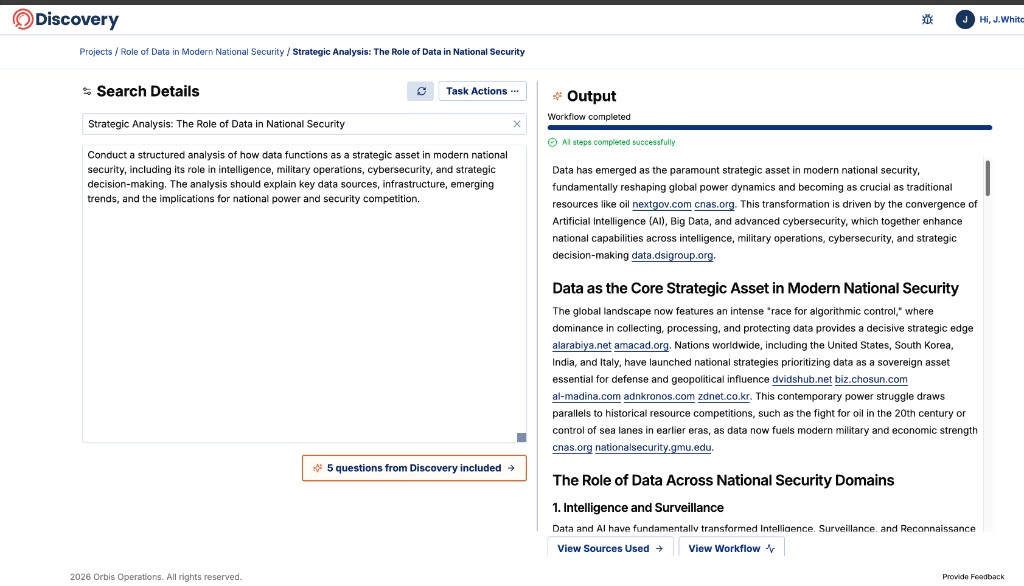1024x586 pixels.
Task: Clear the title using the X icon
Action: click(x=517, y=123)
